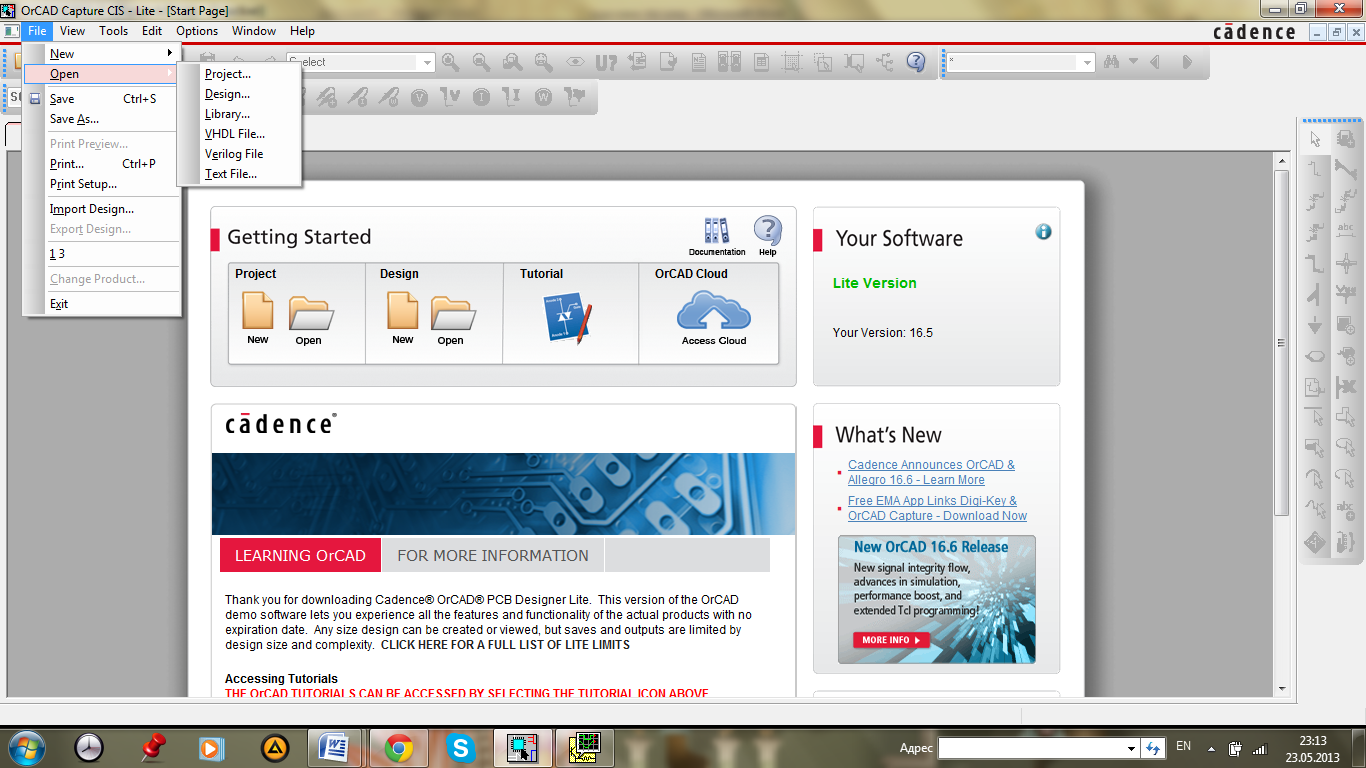Click the Zoom In magnifier toolbar icon
Viewport: 1366px width, 768px height.
451,62
